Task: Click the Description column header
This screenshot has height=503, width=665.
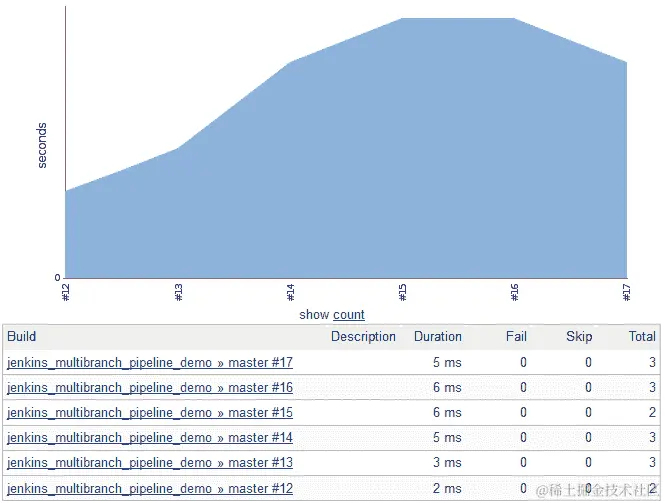Action: [x=363, y=336]
